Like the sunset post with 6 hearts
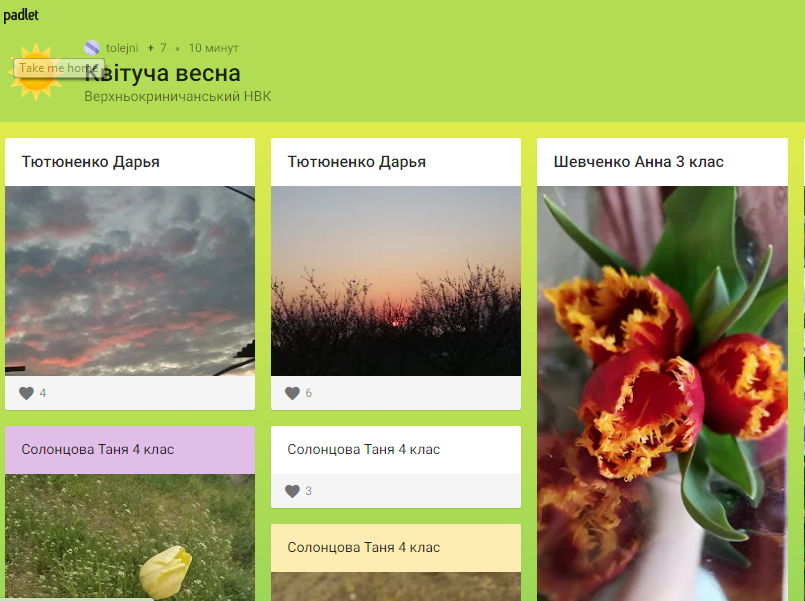805x601 pixels. tap(292, 393)
